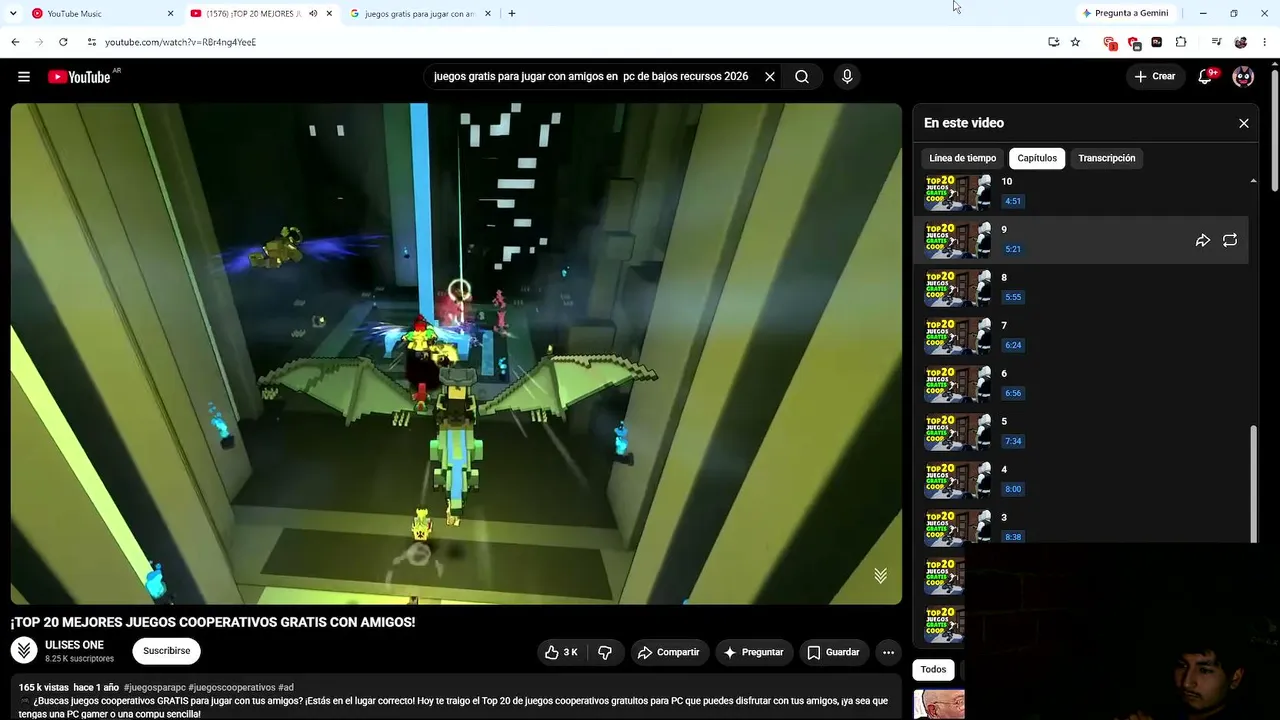Jump to chapter 10 thumbnail
1280x720 pixels.
(957, 192)
